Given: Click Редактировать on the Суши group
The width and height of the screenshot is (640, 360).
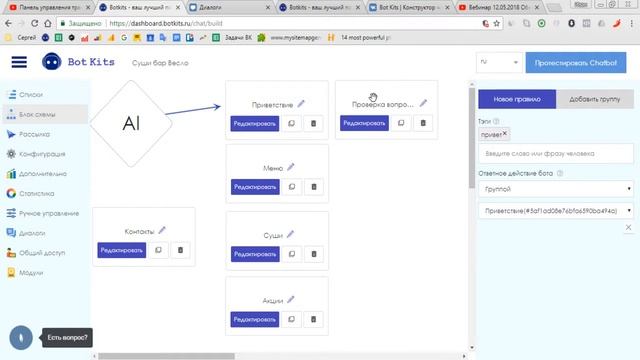Looking at the screenshot, I should tap(255, 254).
